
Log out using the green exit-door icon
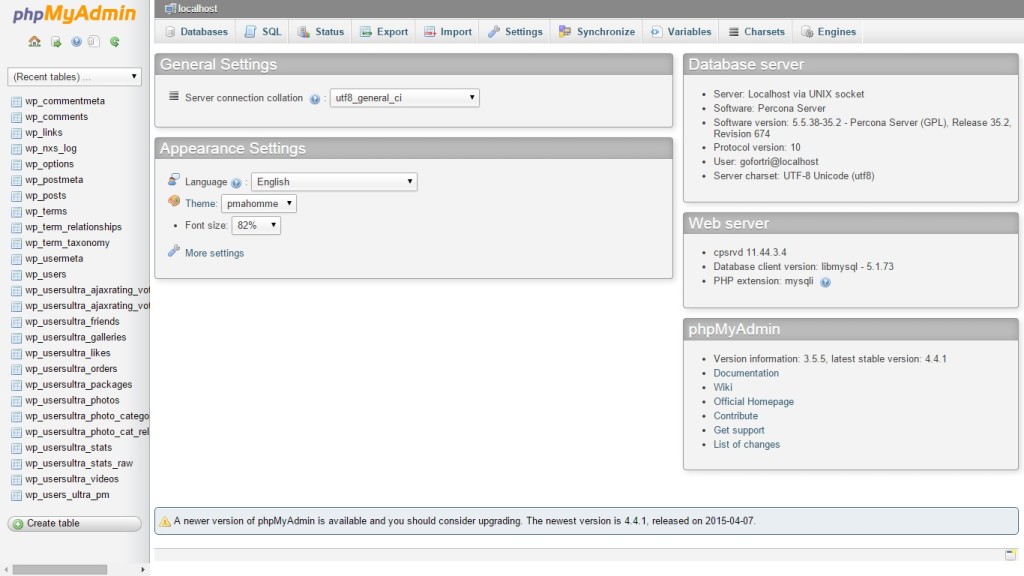[56, 42]
